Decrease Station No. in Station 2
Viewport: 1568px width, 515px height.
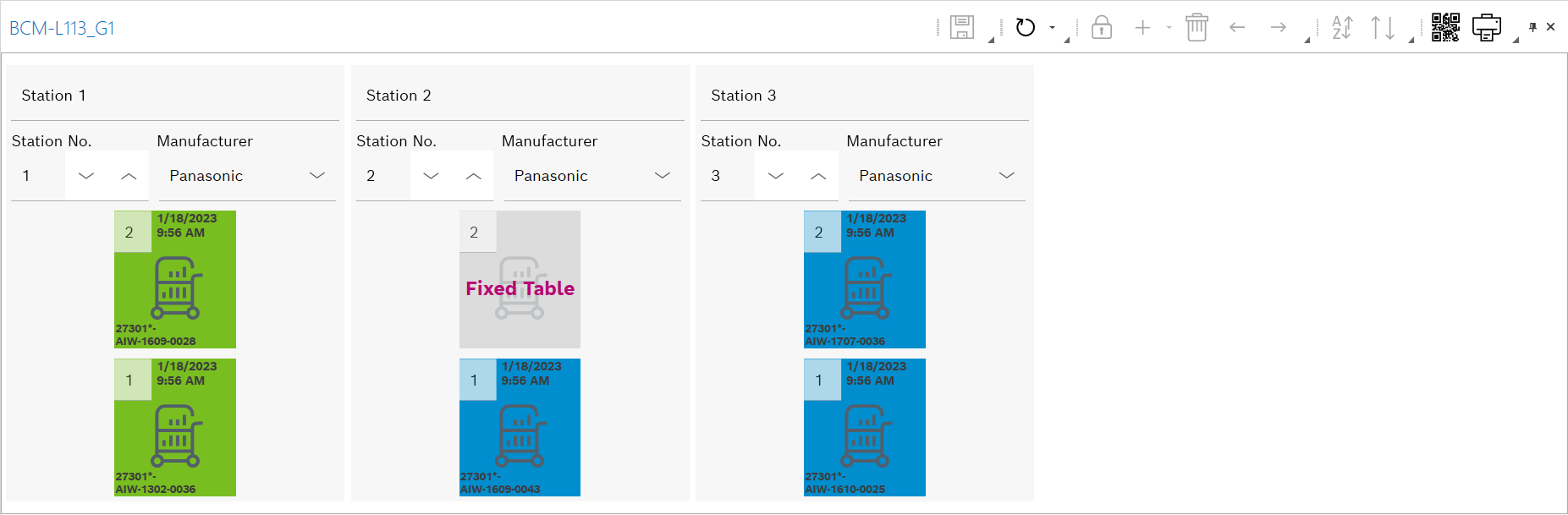431,176
